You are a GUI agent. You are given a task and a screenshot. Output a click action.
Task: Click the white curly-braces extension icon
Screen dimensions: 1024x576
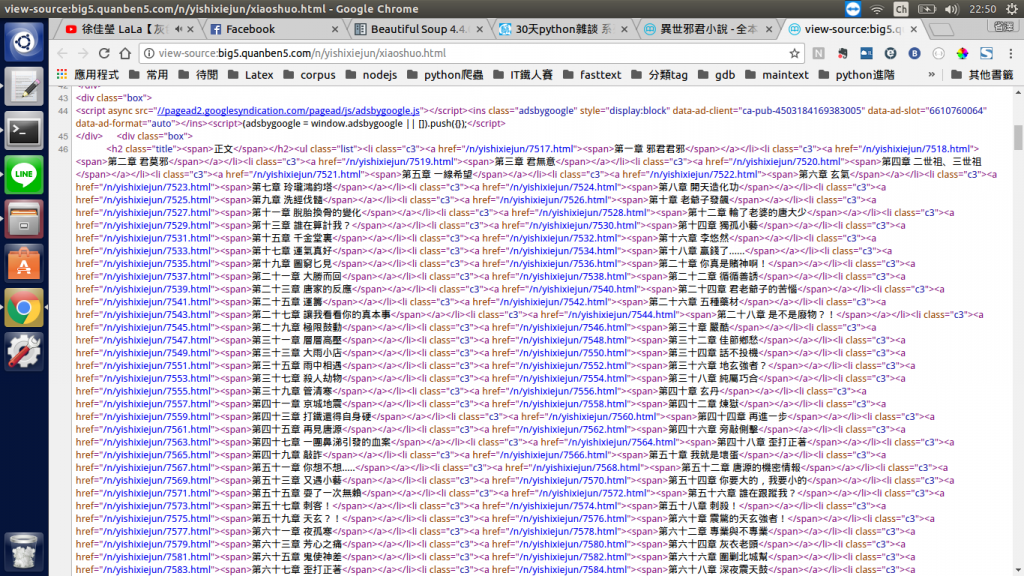point(938,54)
